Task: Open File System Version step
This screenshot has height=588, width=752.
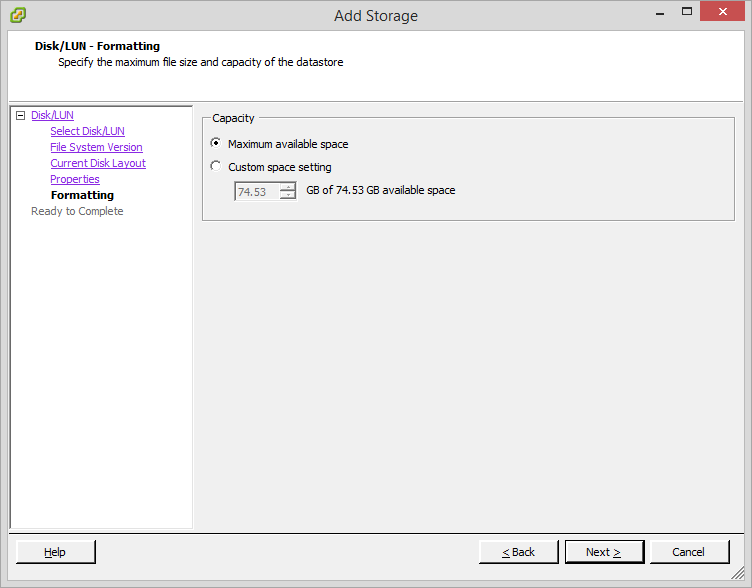Action: [96, 148]
